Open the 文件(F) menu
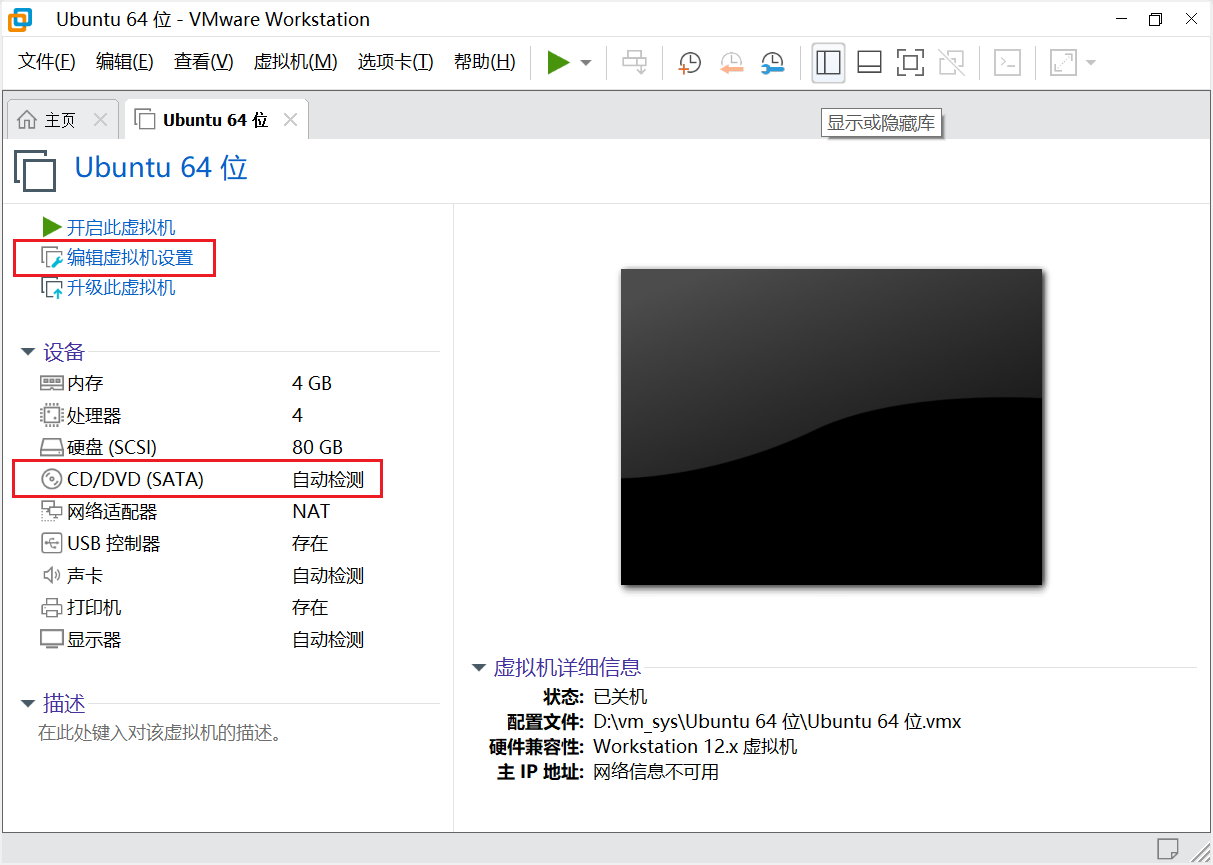1213x865 pixels. coord(47,62)
